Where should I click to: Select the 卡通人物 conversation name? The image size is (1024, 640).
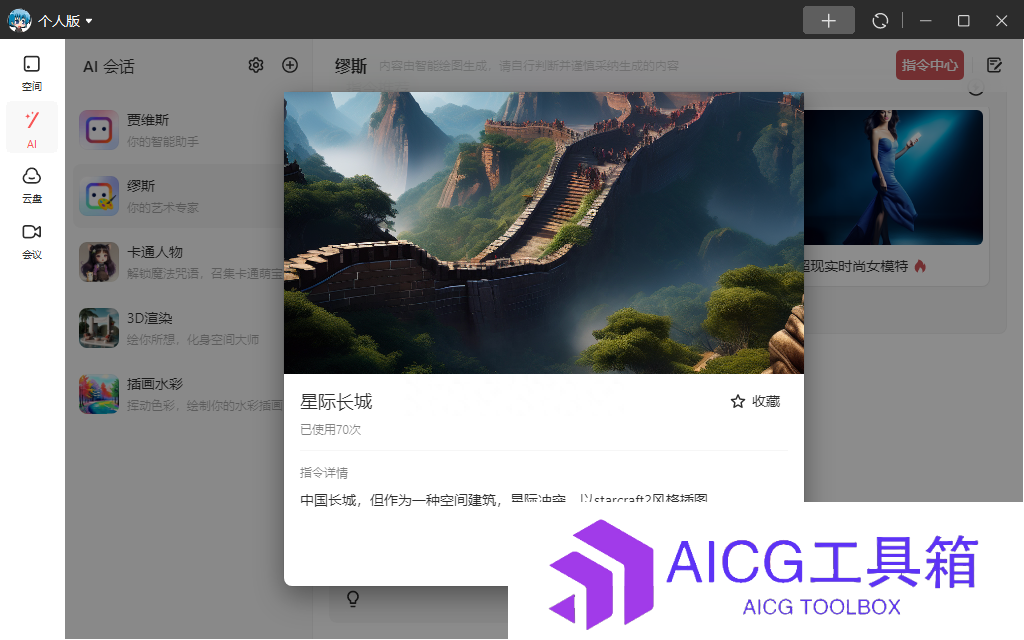[x=155, y=252]
